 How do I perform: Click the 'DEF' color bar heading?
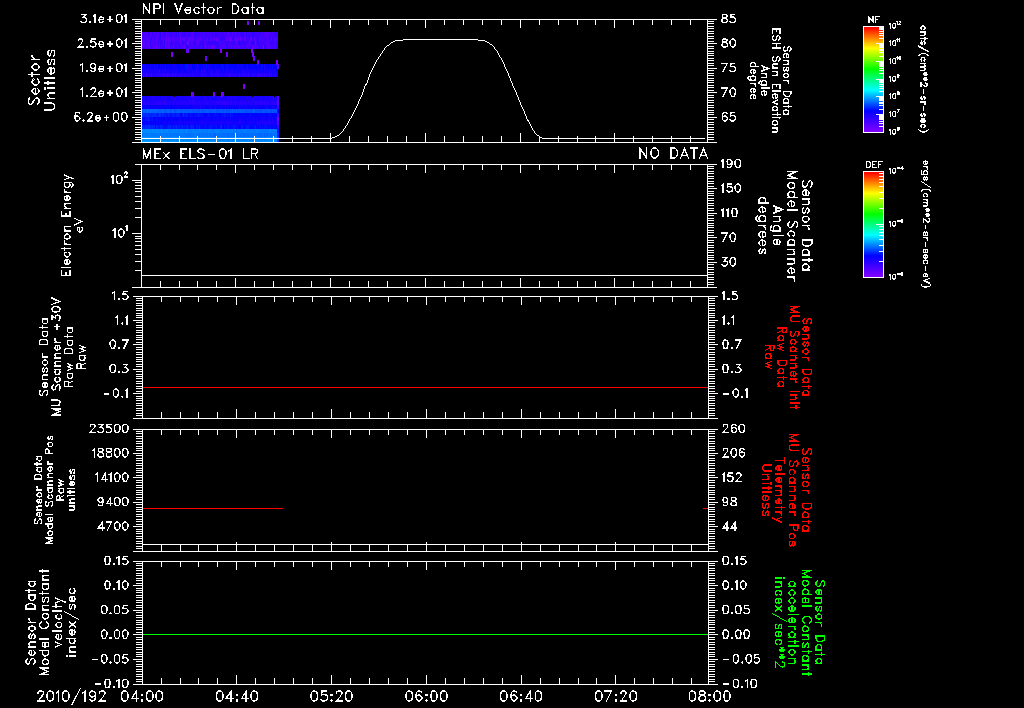pyautogui.click(x=873, y=165)
